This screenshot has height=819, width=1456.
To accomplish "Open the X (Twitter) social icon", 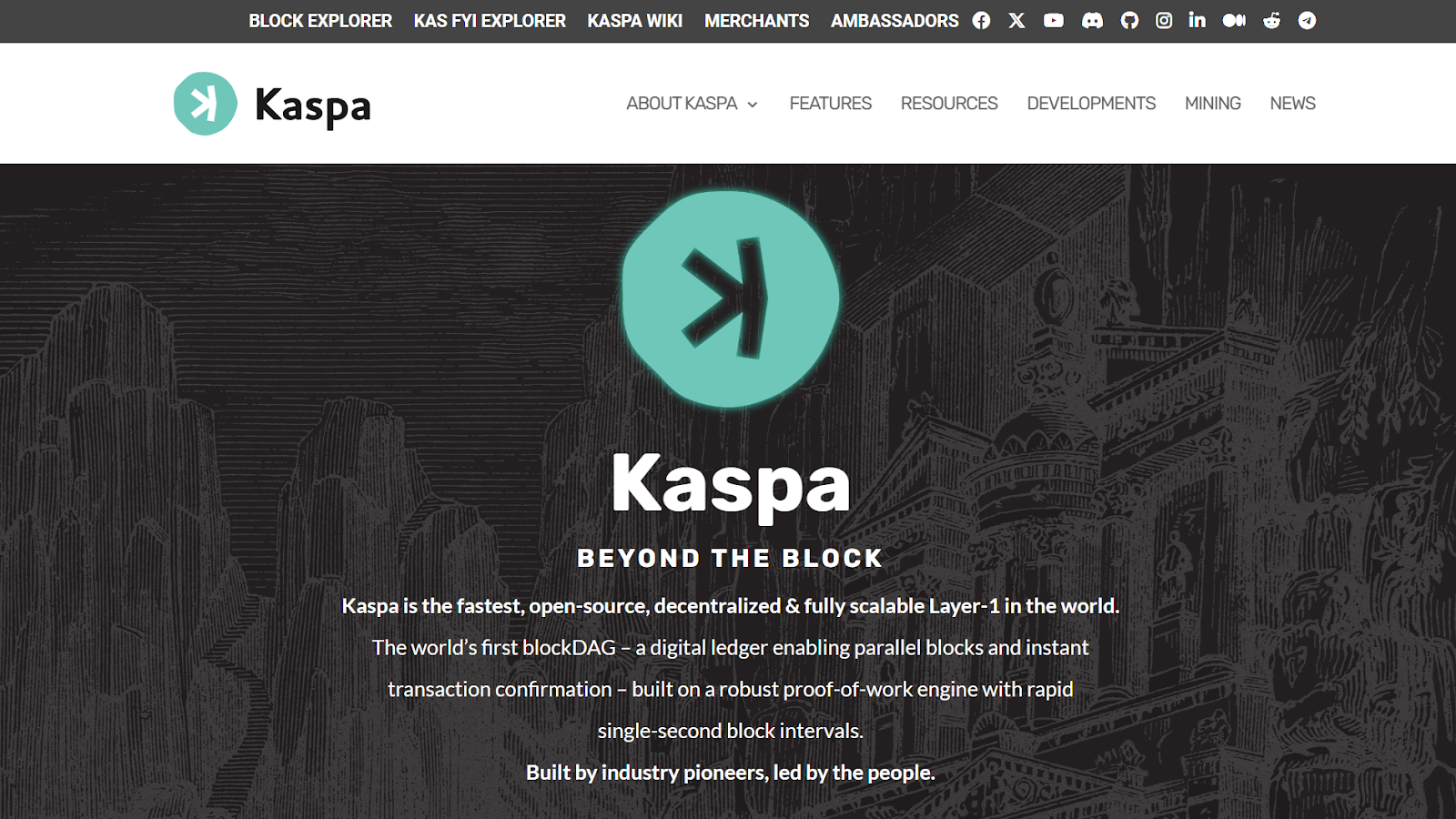I will [x=1016, y=20].
